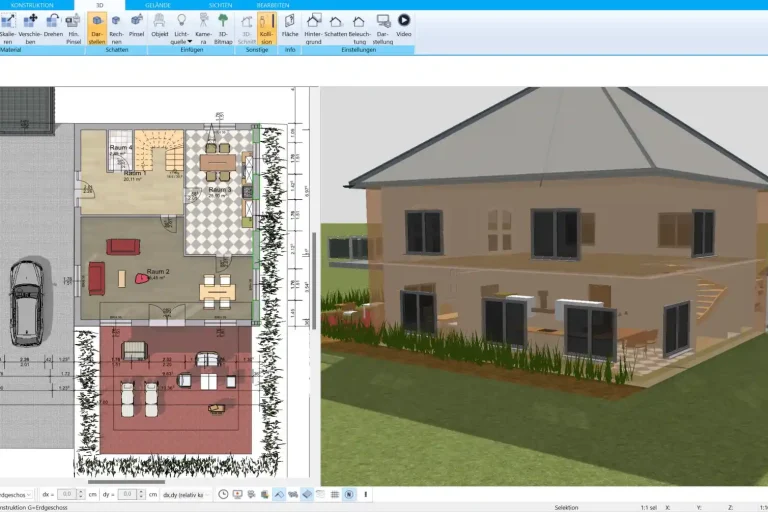Click the layers icon in bottom toolbar
The height and width of the screenshot is (512, 768).
click(x=320, y=494)
